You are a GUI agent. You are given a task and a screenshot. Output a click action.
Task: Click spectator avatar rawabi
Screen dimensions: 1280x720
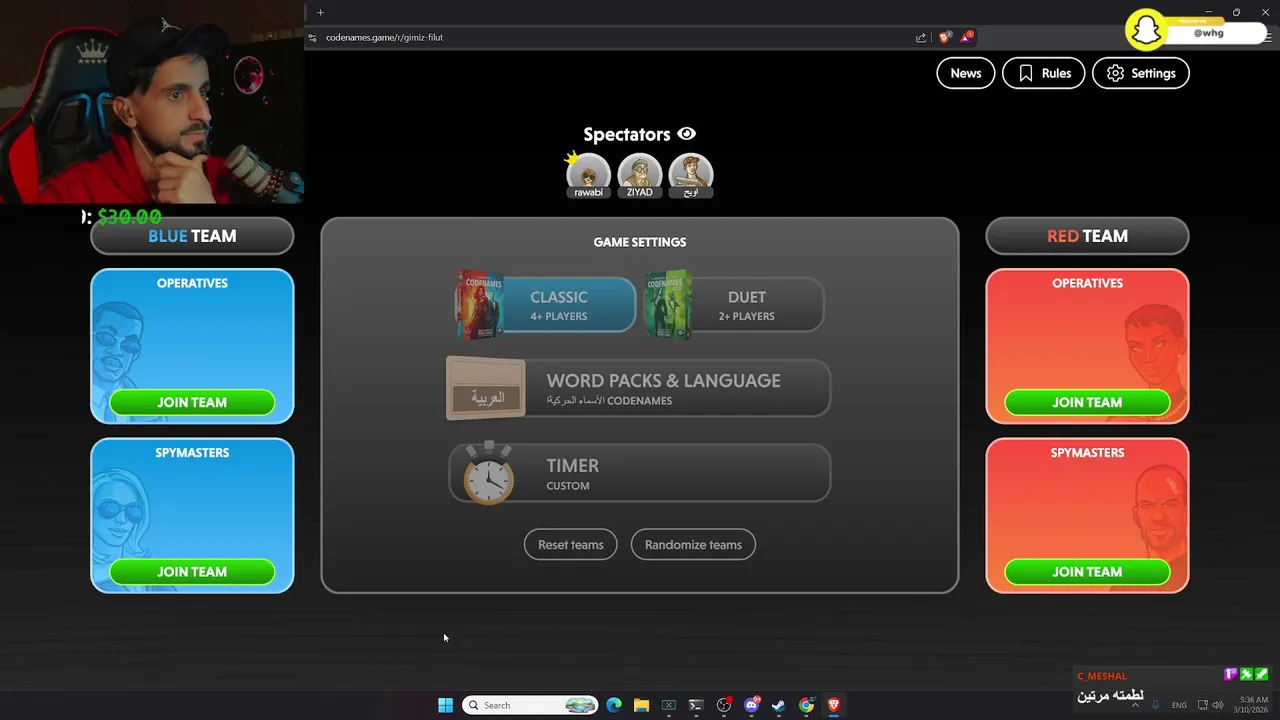click(588, 175)
